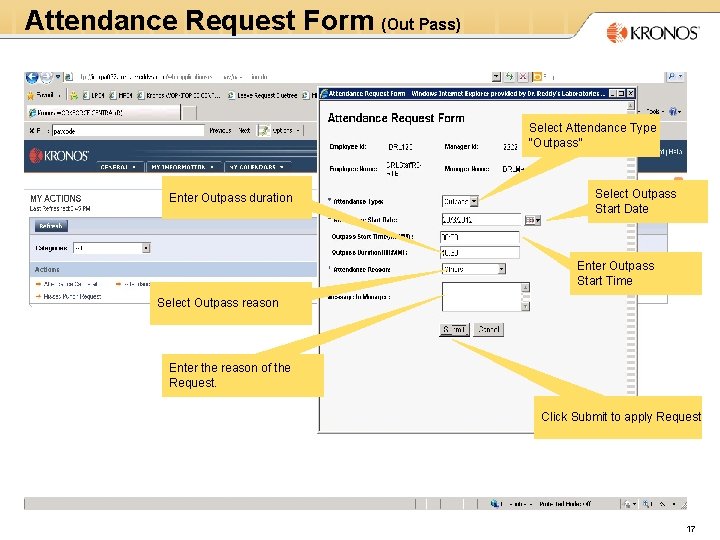
Task: Click the Kronos logo in the navy header
Action: (x=59, y=156)
